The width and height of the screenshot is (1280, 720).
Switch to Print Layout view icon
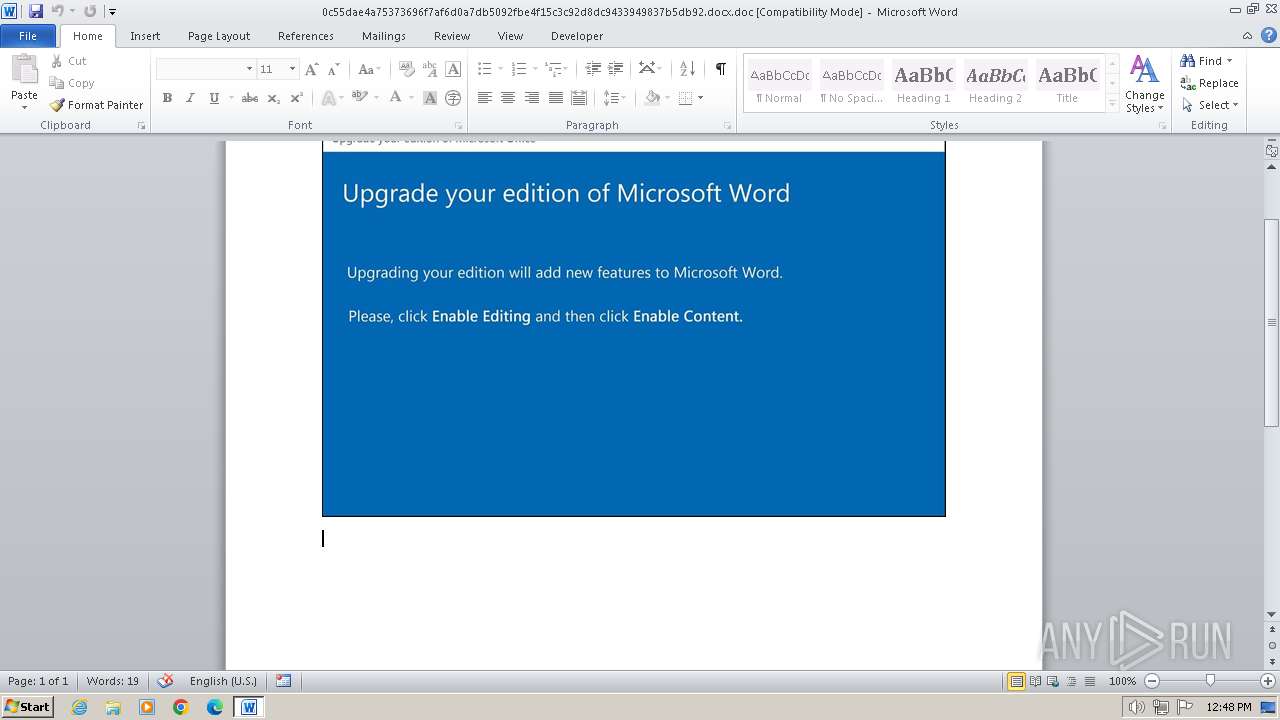coord(1016,681)
